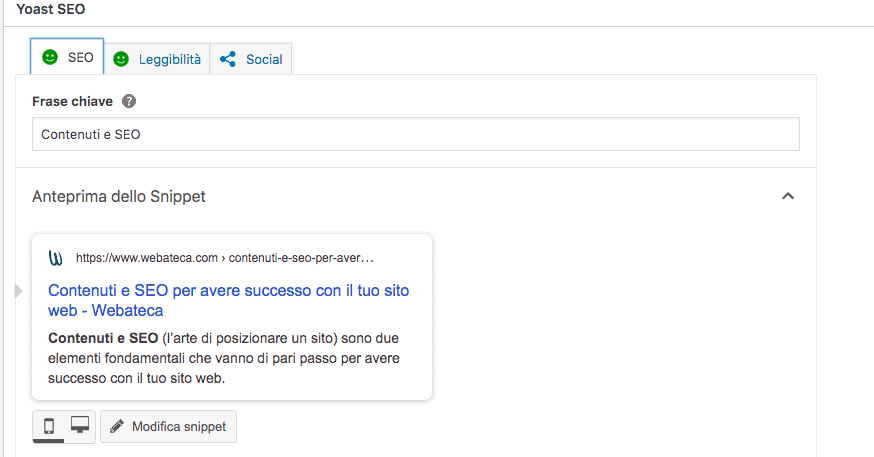Screen dimensions: 874x457
Task: Open the Frase chiave help question mark
Action: (x=129, y=101)
